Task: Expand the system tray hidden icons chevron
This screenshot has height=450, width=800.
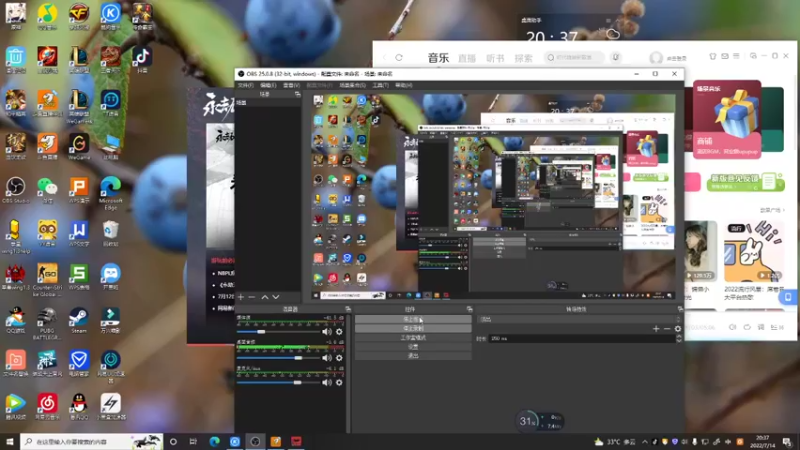Action: point(644,442)
